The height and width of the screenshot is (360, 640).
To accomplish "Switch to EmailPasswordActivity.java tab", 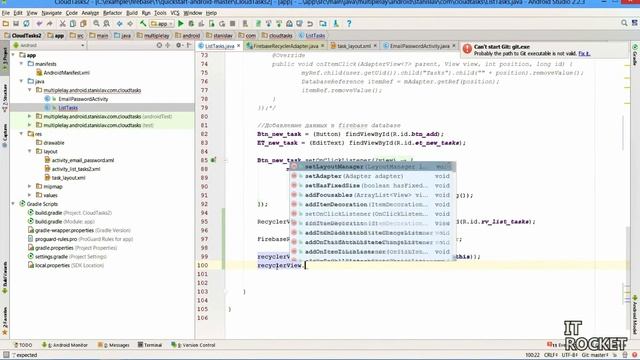I will pos(419,46).
